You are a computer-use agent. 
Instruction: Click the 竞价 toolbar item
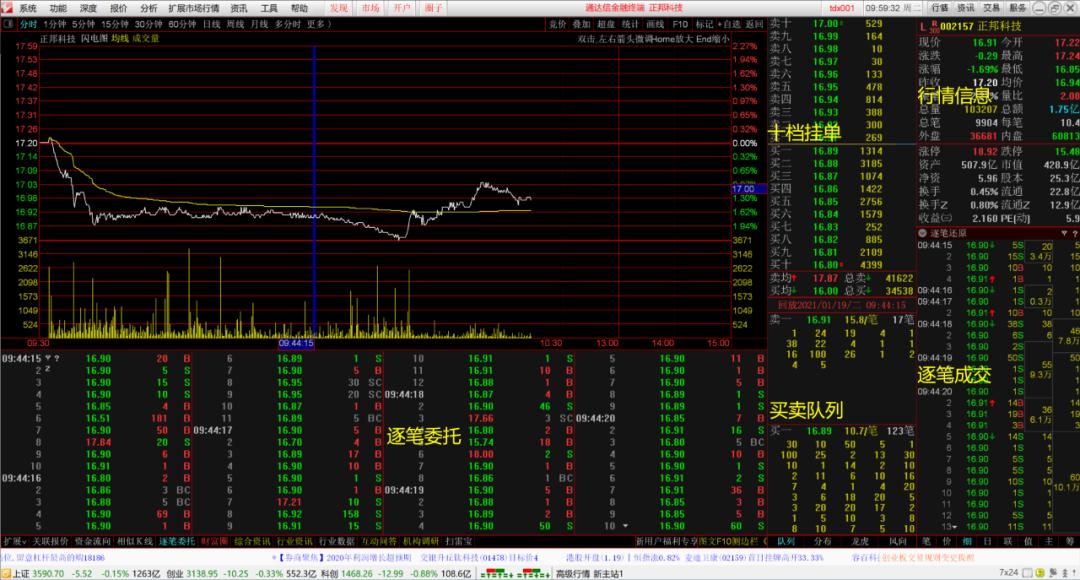557,24
